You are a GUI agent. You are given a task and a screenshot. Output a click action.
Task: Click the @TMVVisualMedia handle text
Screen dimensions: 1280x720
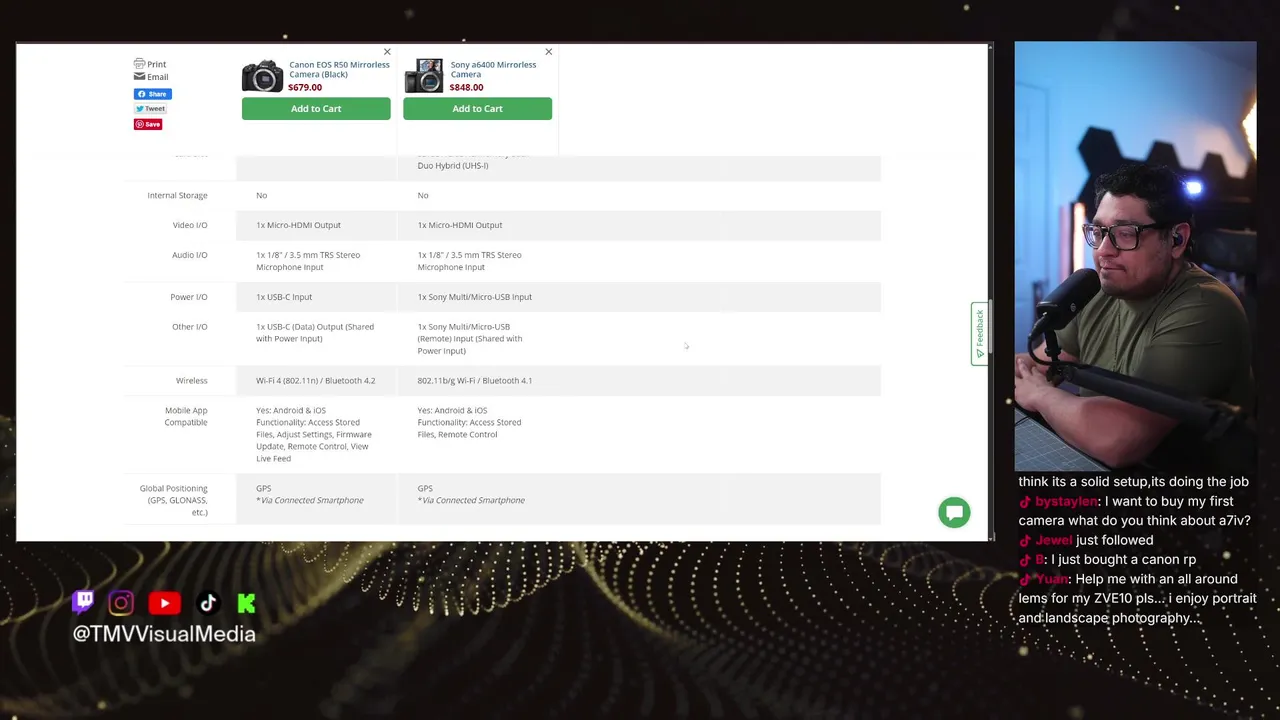point(164,634)
